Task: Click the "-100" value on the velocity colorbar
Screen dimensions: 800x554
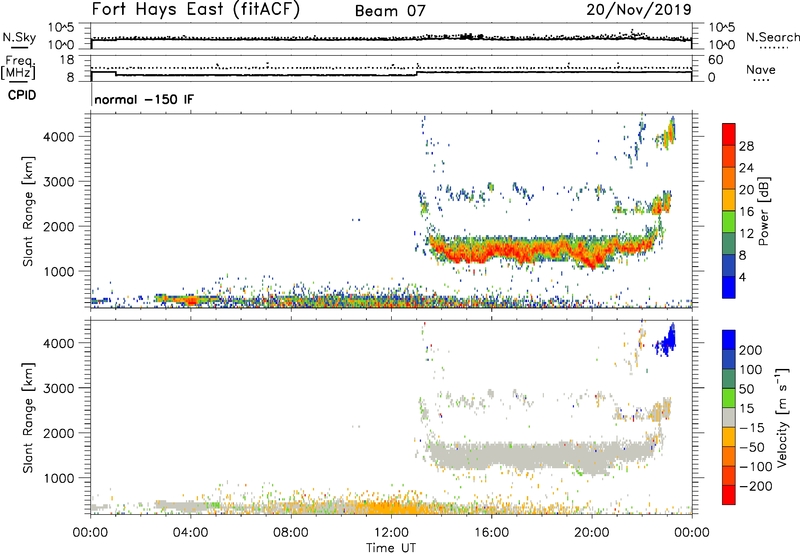Action: (x=755, y=467)
